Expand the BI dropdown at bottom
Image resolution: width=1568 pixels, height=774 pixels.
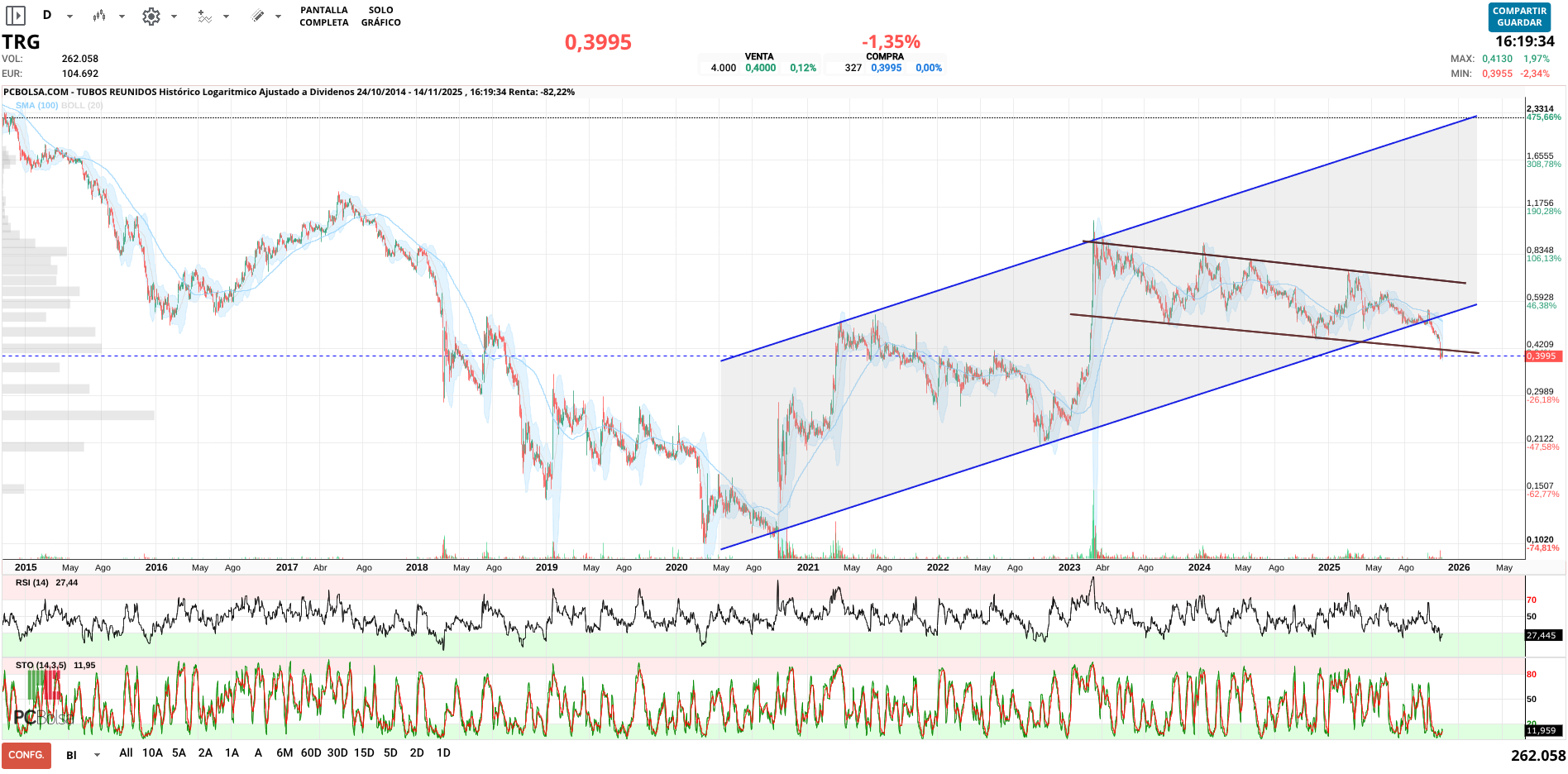click(97, 755)
